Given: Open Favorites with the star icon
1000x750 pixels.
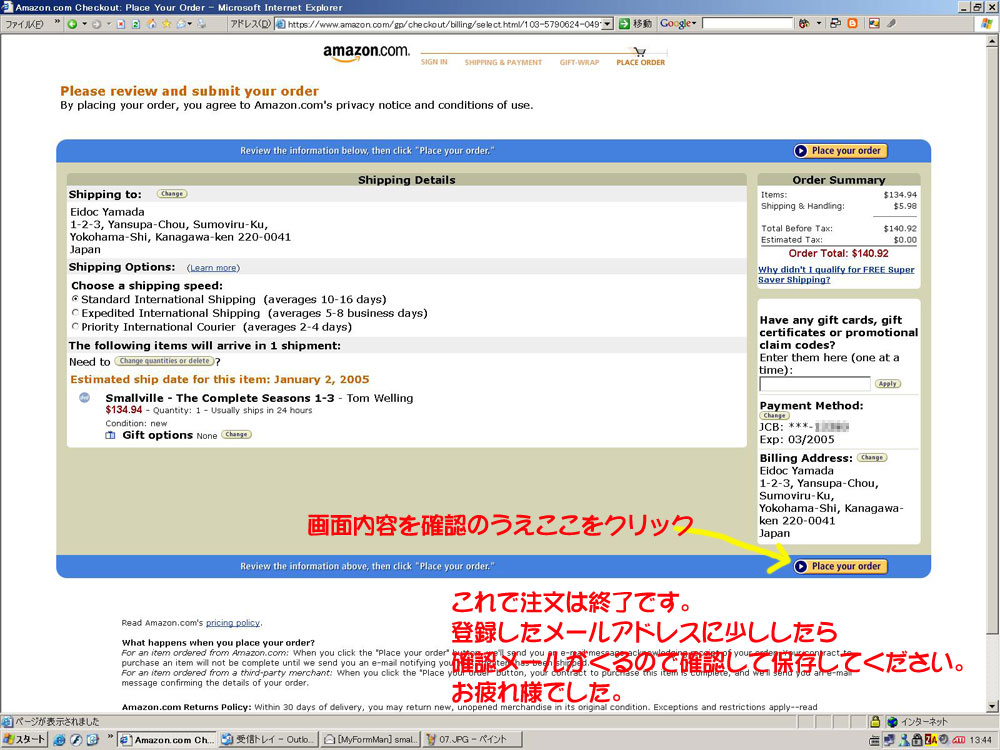Looking at the screenshot, I should pyautogui.click(x=166, y=24).
